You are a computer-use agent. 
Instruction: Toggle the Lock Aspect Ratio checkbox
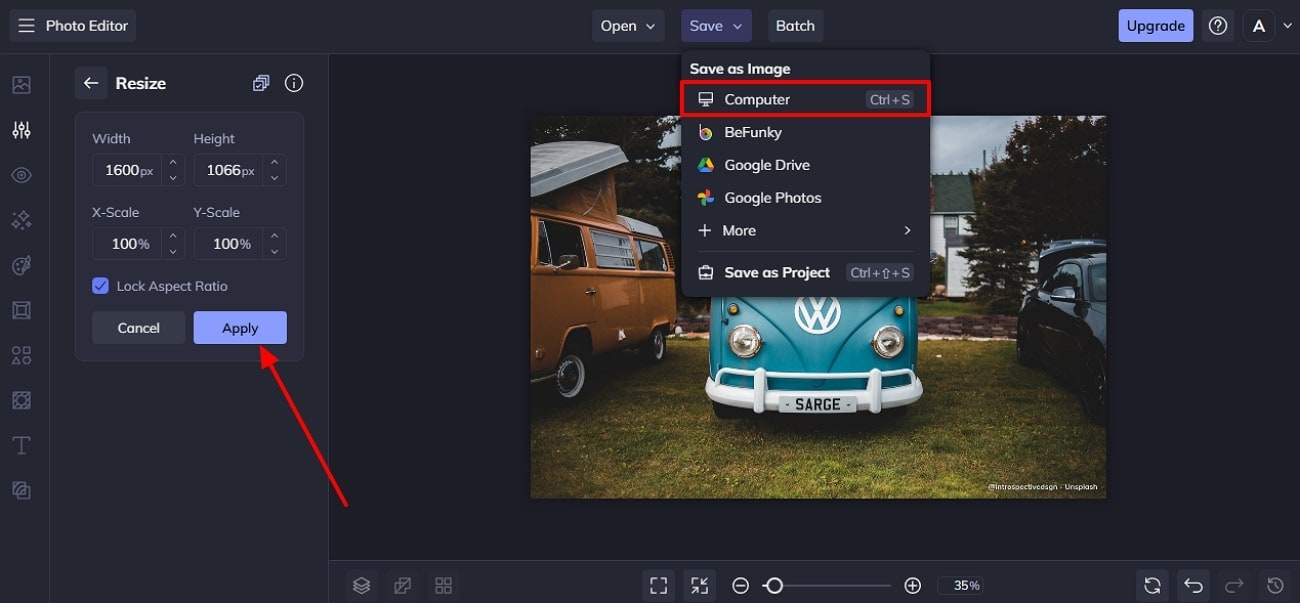(100, 286)
